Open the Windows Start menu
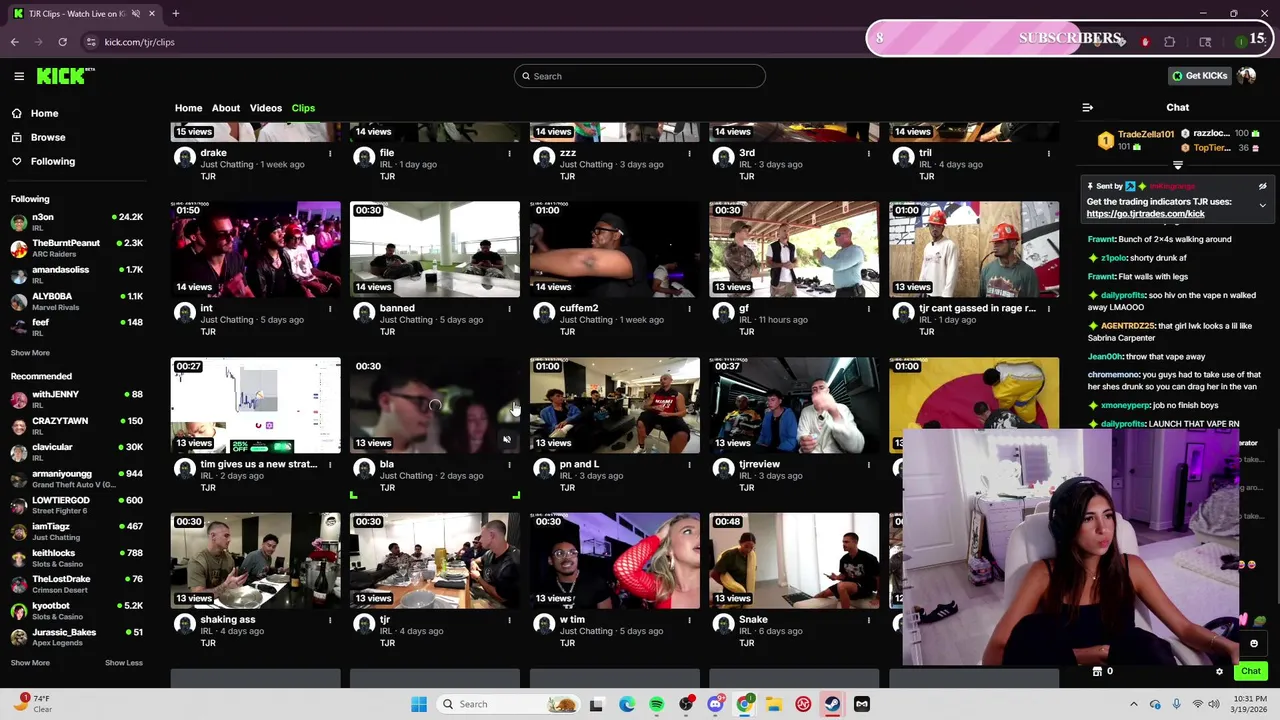1280x720 pixels. [419, 704]
